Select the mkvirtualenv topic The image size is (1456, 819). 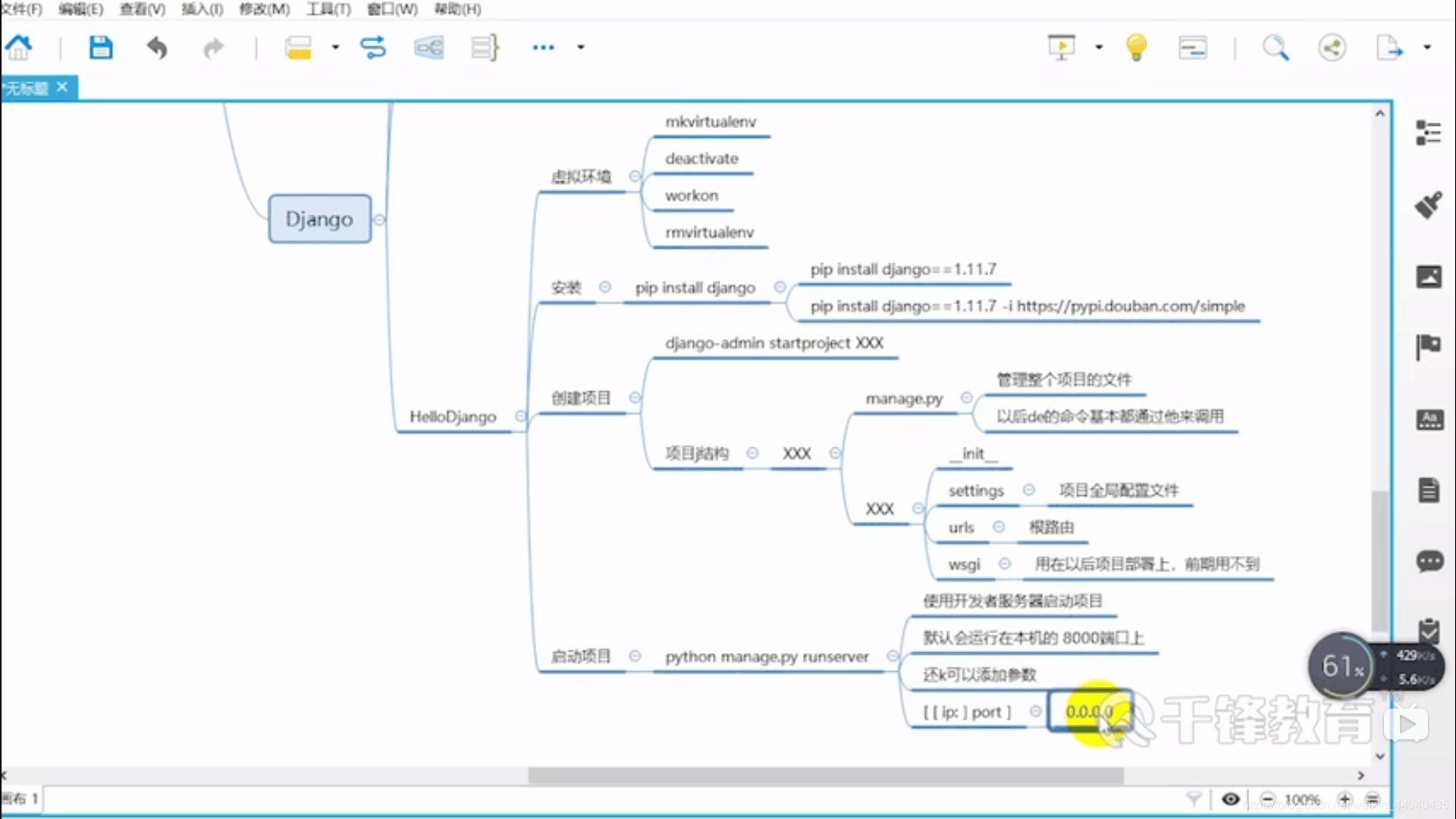click(x=711, y=122)
